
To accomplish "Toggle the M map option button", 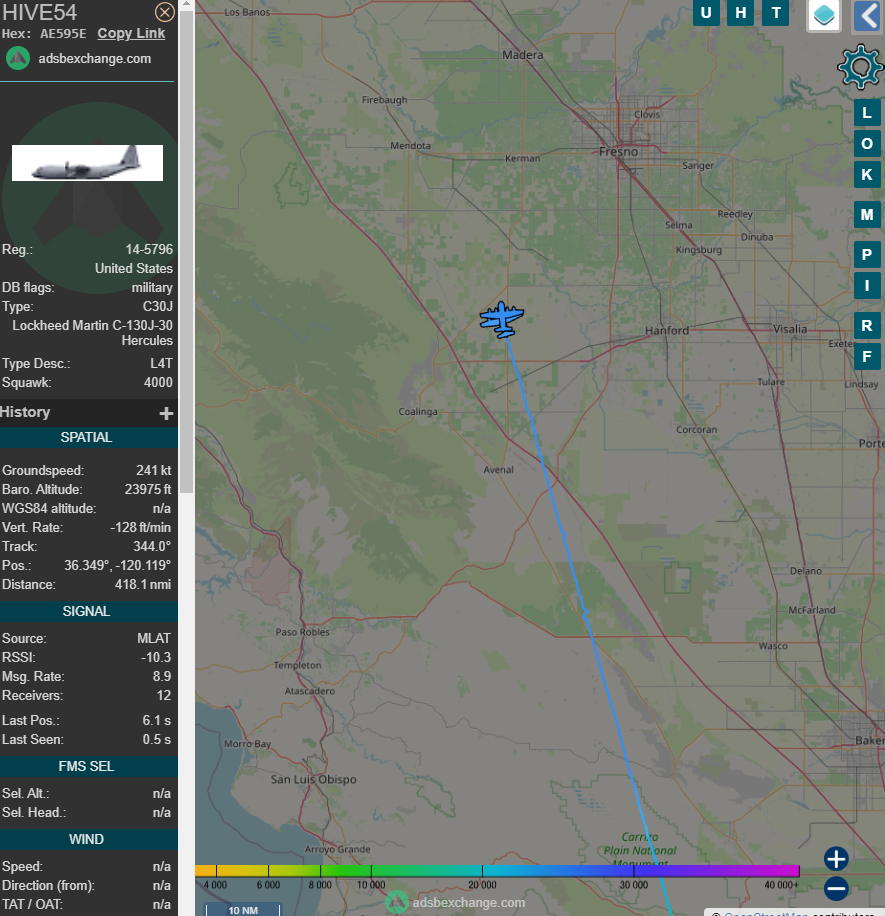I will [867, 215].
